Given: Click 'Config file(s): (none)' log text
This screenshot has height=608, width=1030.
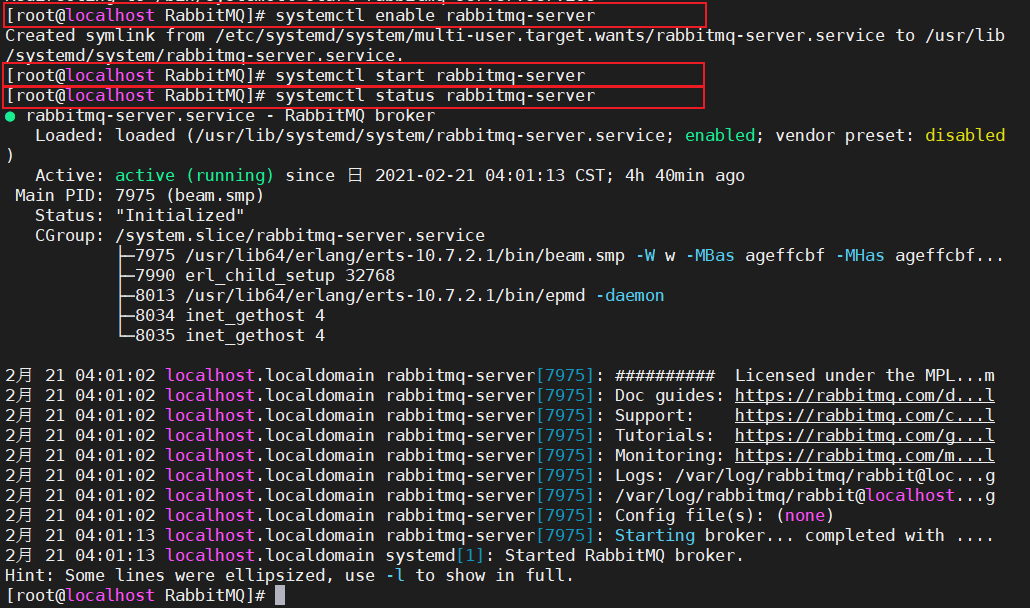Looking at the screenshot, I should coord(724,515).
